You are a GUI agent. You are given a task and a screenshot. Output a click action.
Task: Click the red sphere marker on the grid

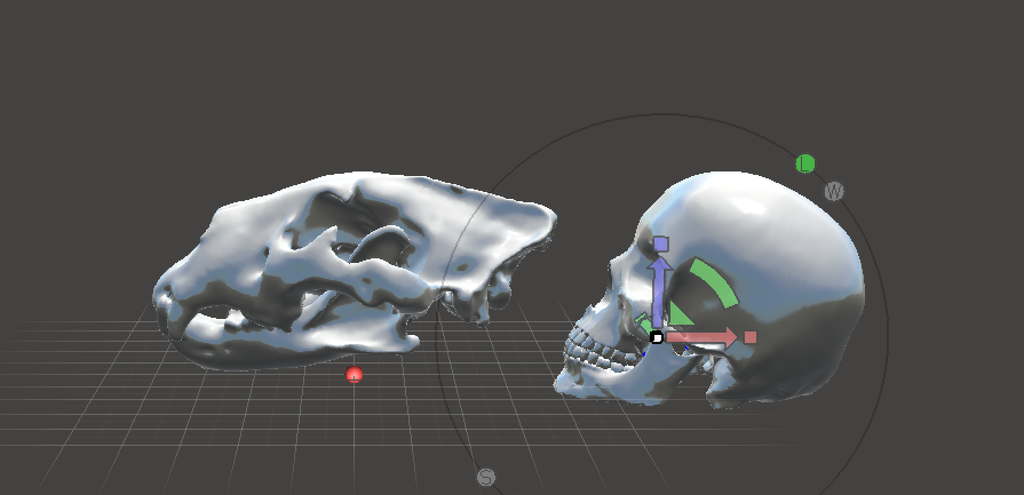[354, 375]
